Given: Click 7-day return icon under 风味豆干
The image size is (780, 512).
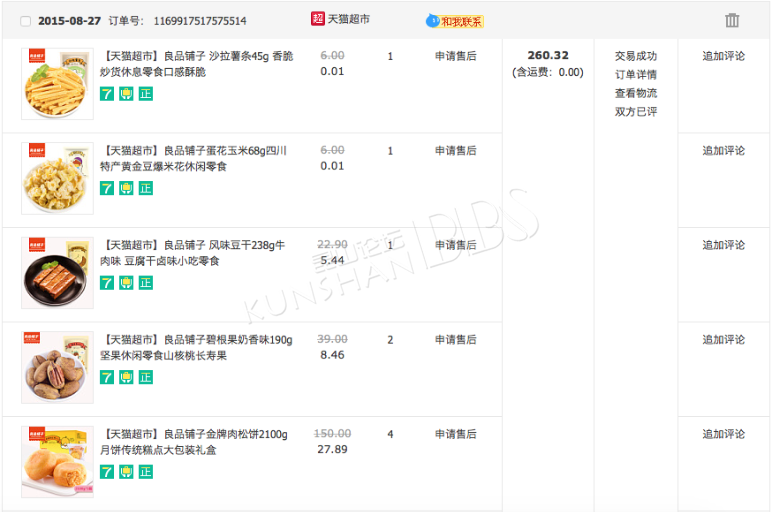Looking at the screenshot, I should click(107, 283).
